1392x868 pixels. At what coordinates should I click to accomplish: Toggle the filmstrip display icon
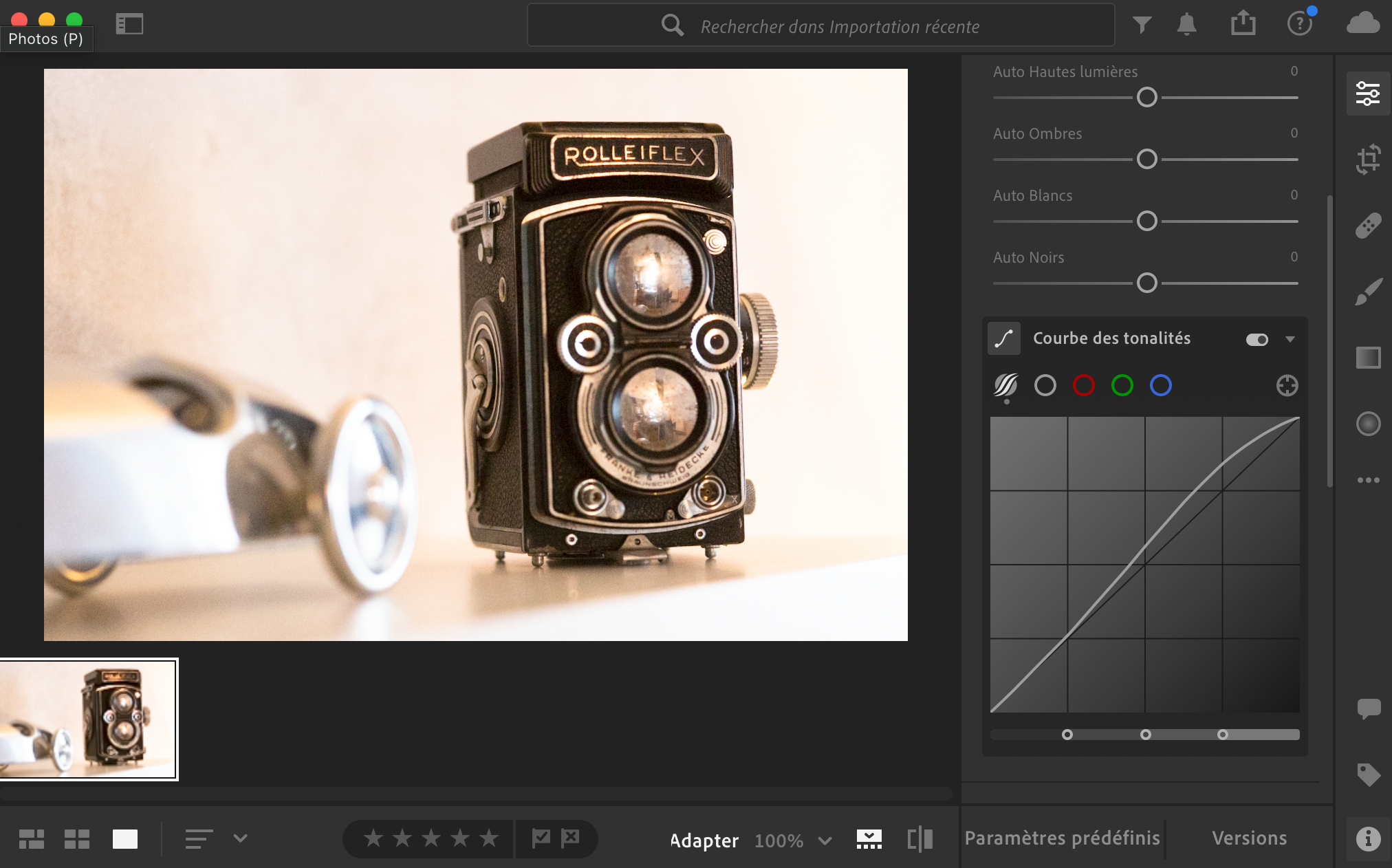pyautogui.click(x=869, y=839)
